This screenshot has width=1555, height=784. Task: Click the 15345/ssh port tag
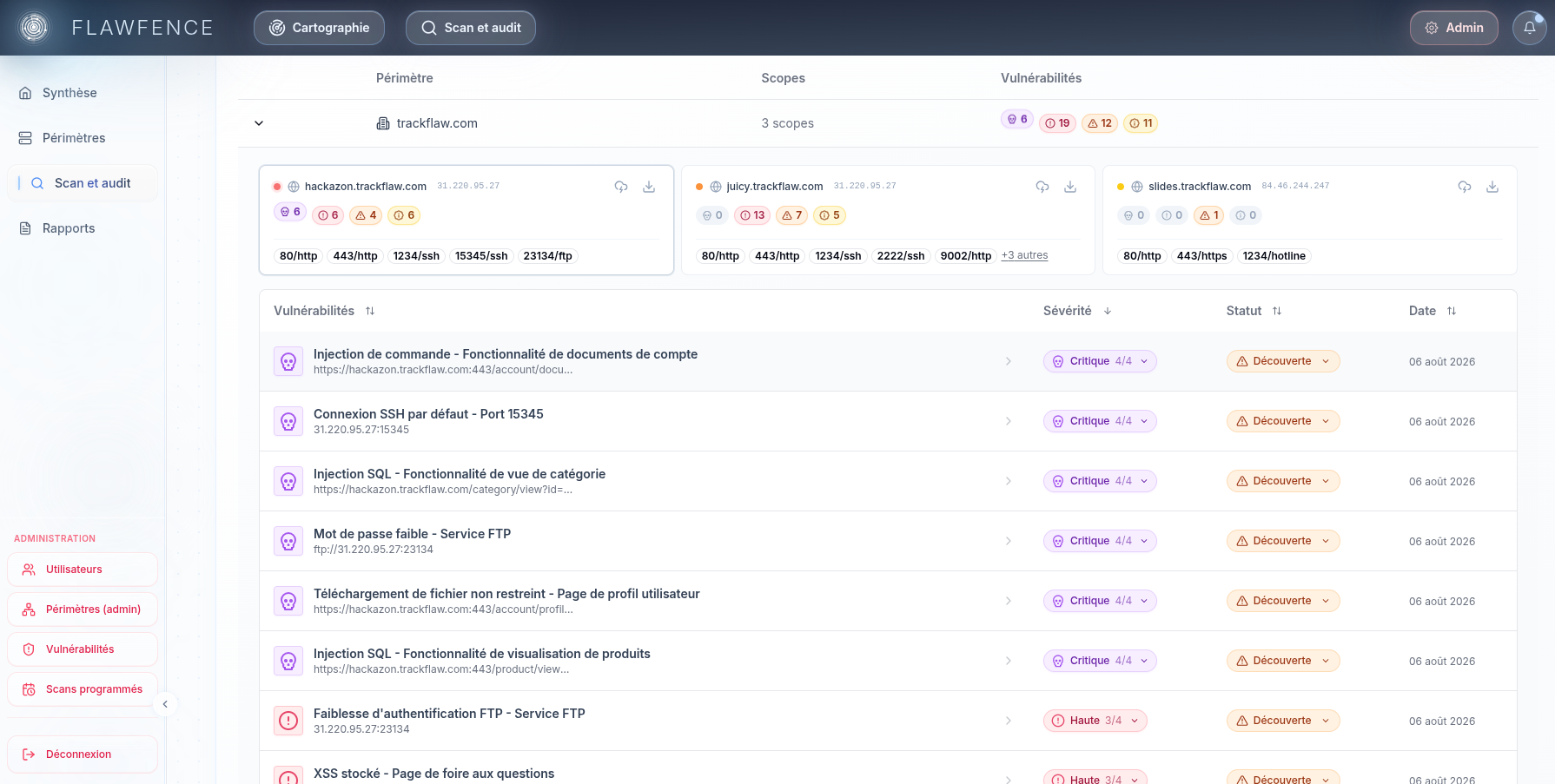pos(481,256)
